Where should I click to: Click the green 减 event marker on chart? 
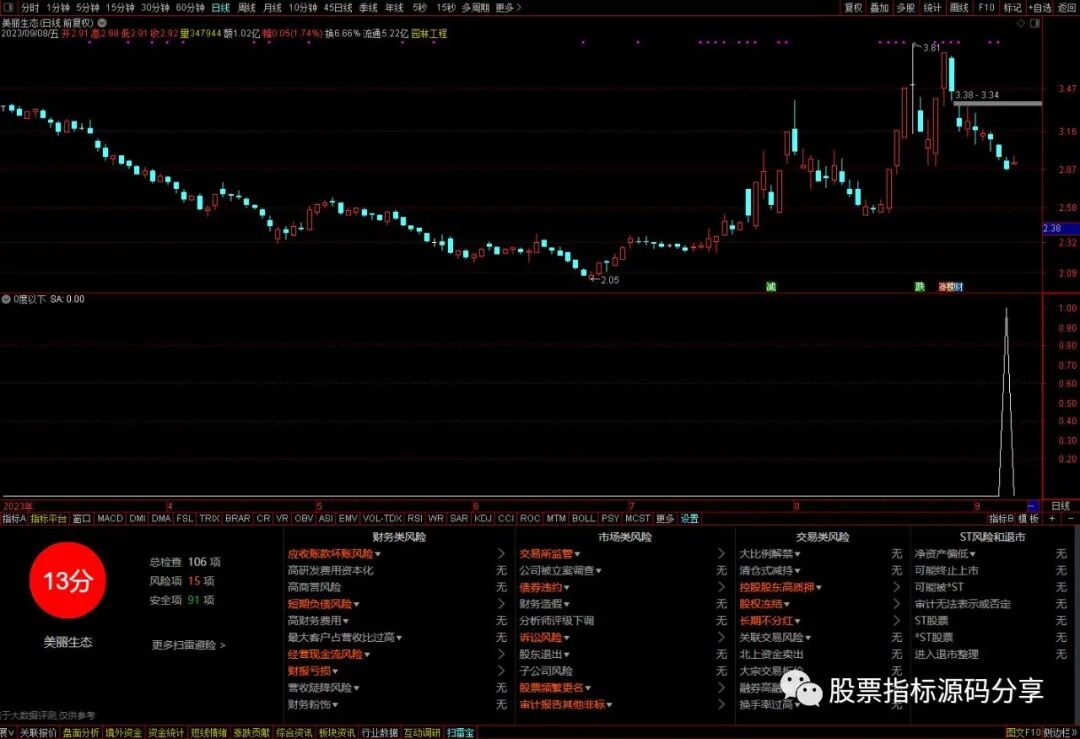click(771, 287)
